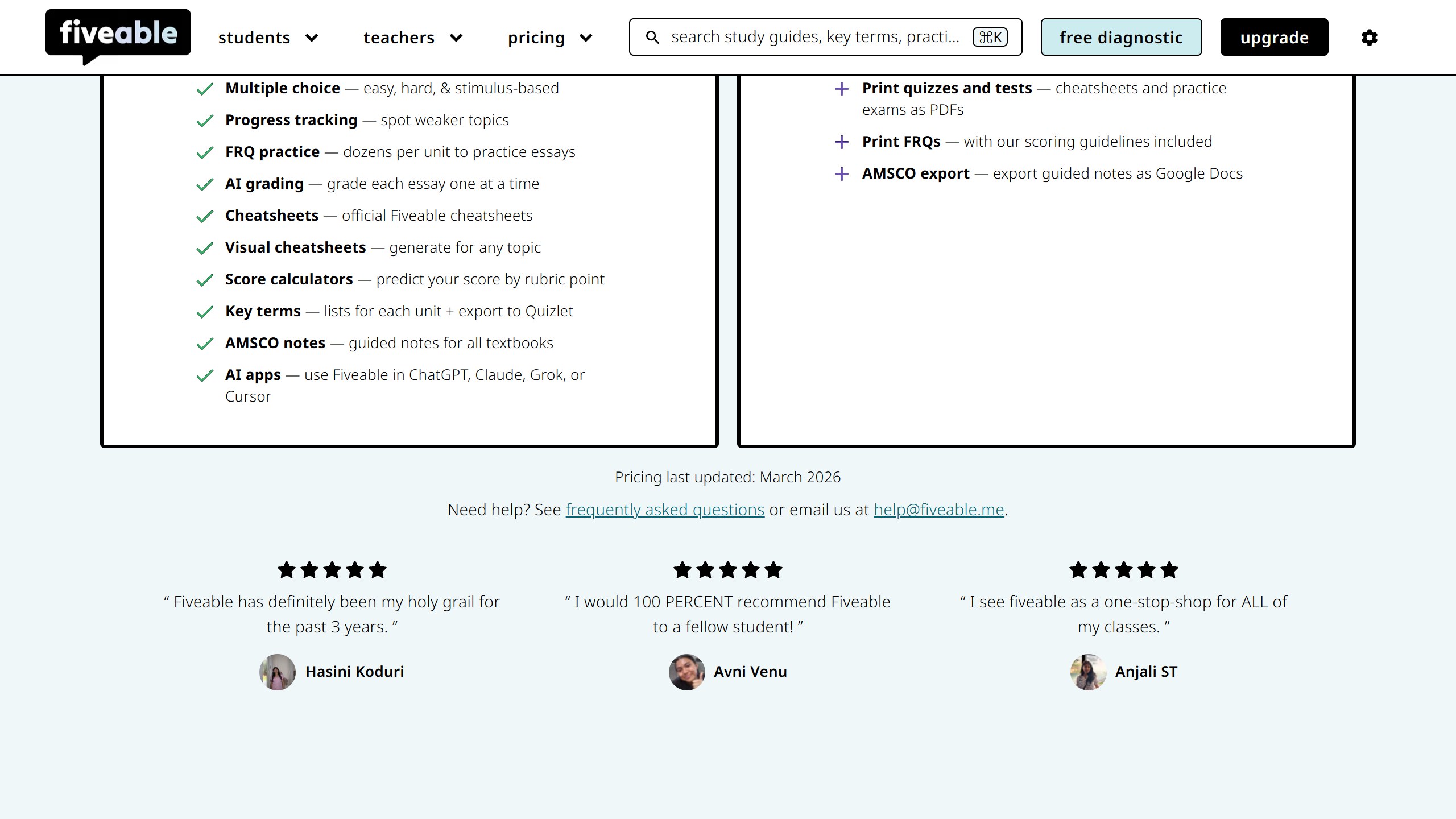Screen dimensions: 1456x819
Task: Click the checkmark beside Score calculators
Action: click(x=205, y=280)
